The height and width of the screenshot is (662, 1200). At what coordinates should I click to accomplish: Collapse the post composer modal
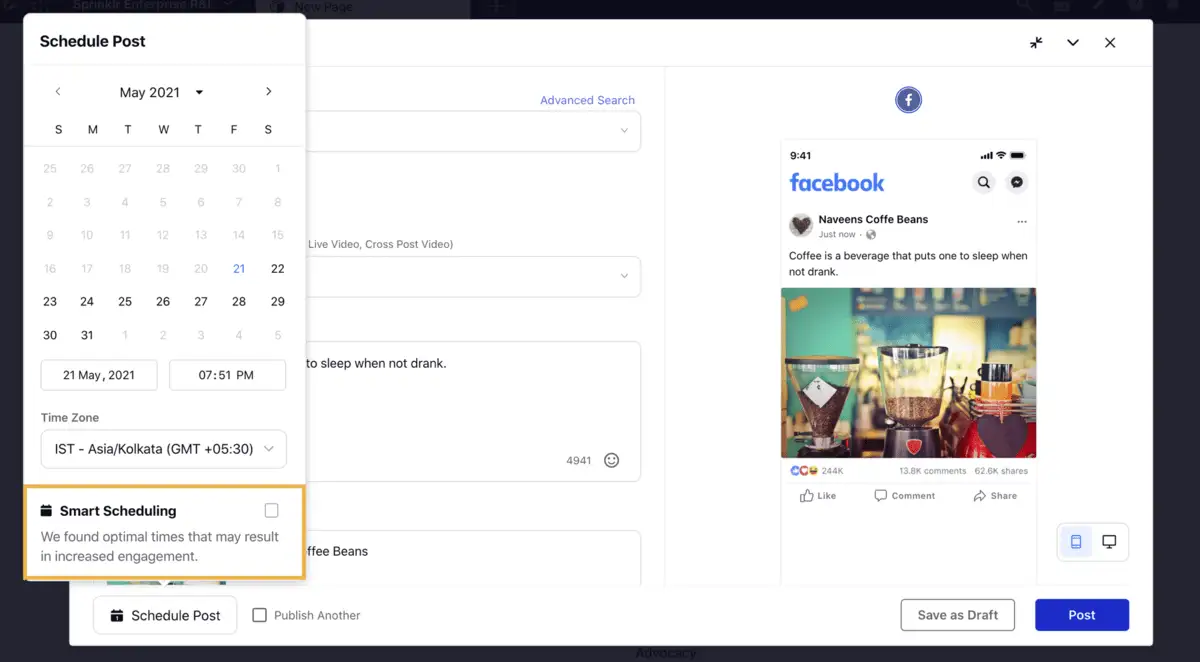pyautogui.click(x=1036, y=43)
